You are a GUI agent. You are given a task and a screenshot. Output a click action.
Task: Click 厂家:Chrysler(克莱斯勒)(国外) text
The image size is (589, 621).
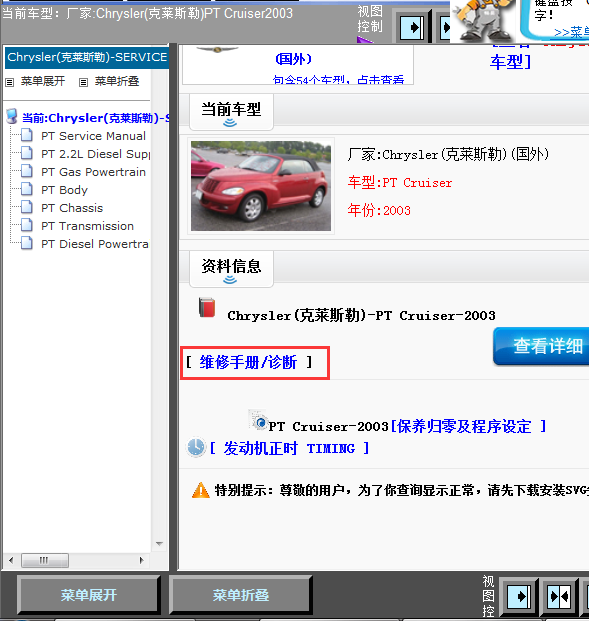(448, 154)
